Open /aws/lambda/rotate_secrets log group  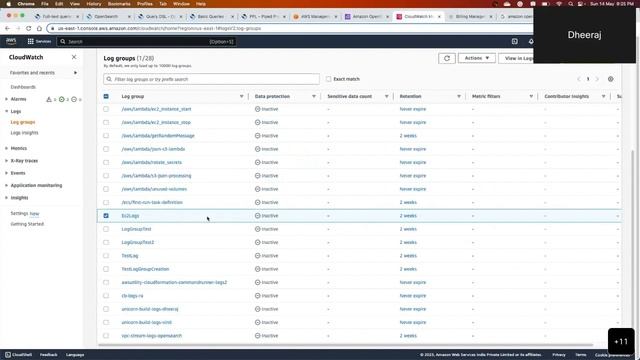pos(151,162)
